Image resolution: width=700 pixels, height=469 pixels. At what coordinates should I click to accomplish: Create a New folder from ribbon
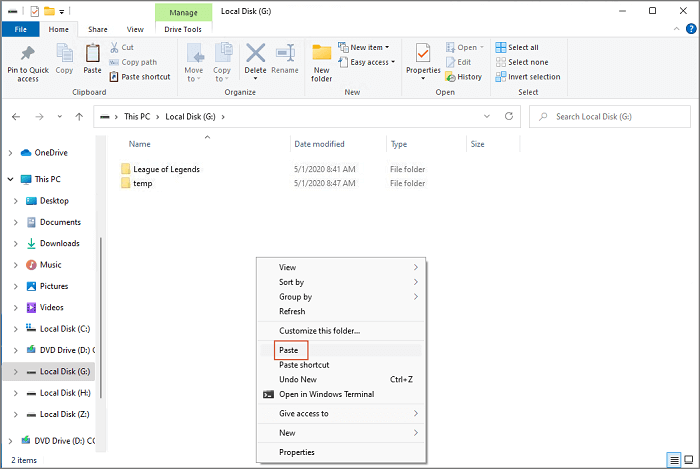coord(321,58)
